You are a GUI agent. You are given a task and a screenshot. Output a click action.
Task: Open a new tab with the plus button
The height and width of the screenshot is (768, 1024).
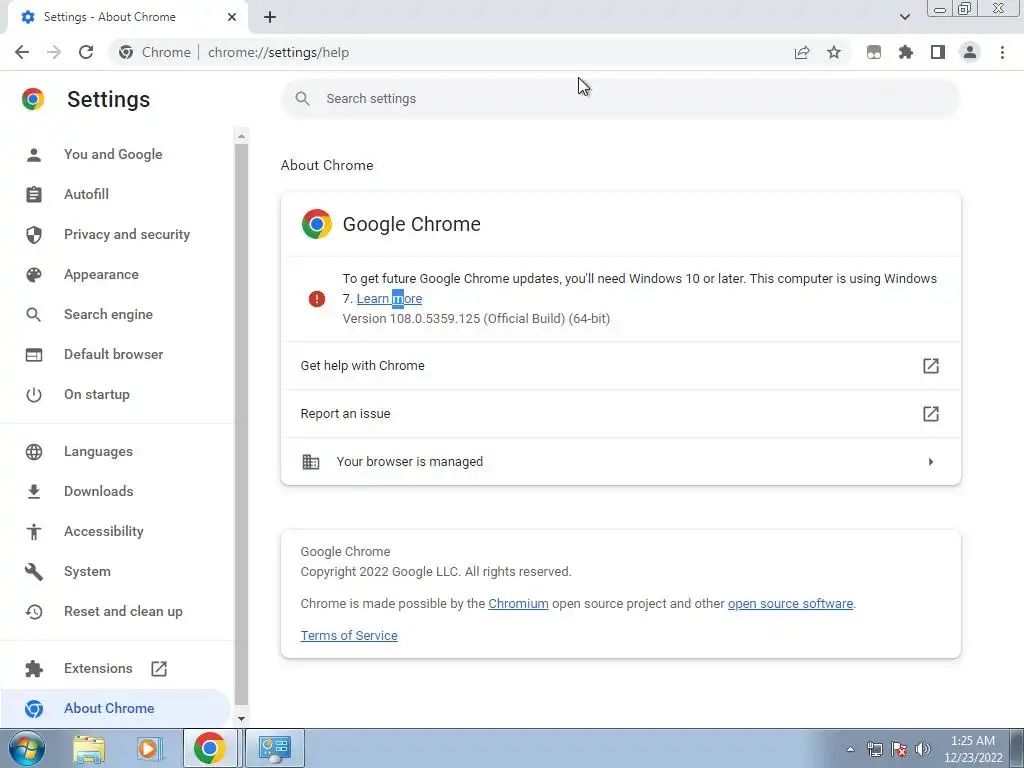(x=270, y=17)
